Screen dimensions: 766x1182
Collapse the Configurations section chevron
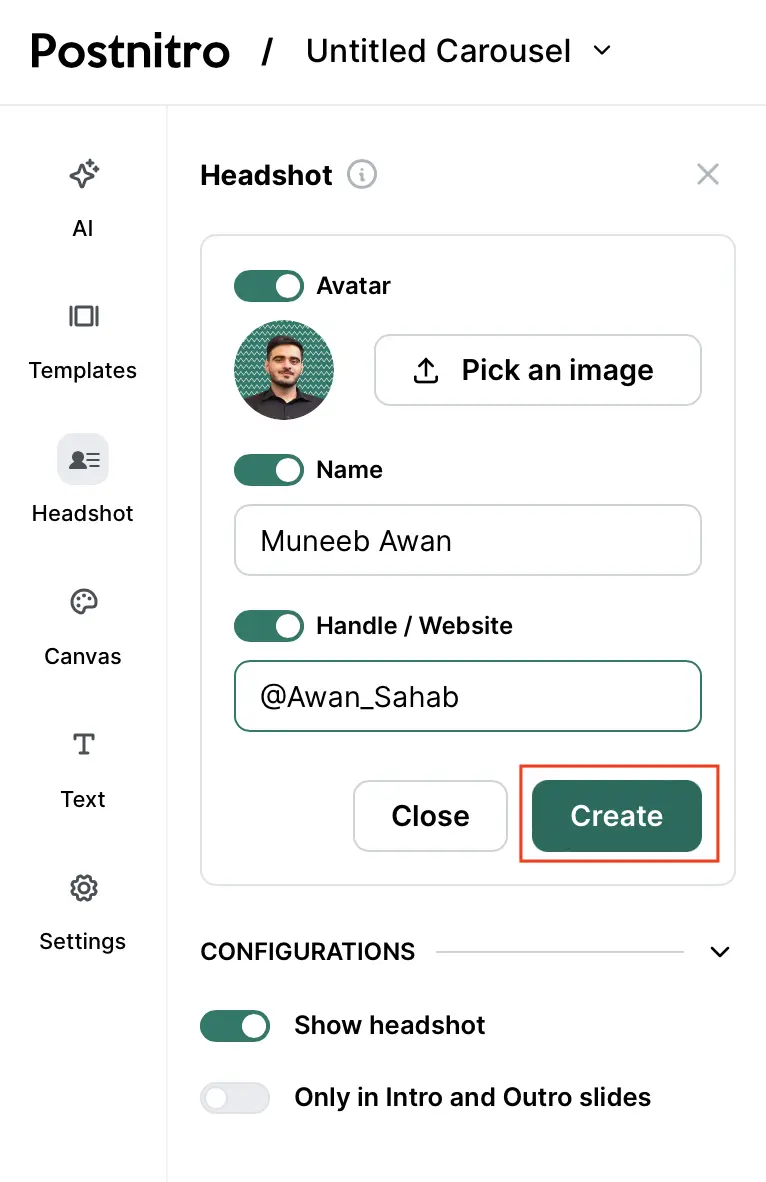pos(719,952)
